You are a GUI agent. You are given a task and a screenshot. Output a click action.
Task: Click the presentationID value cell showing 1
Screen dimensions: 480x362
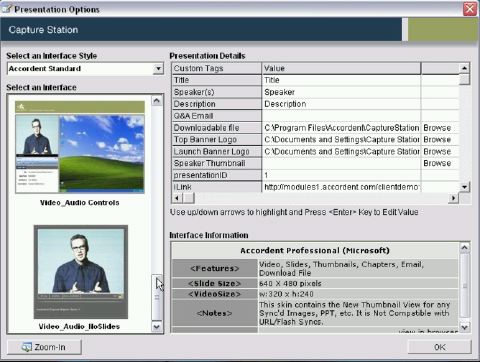341,175
